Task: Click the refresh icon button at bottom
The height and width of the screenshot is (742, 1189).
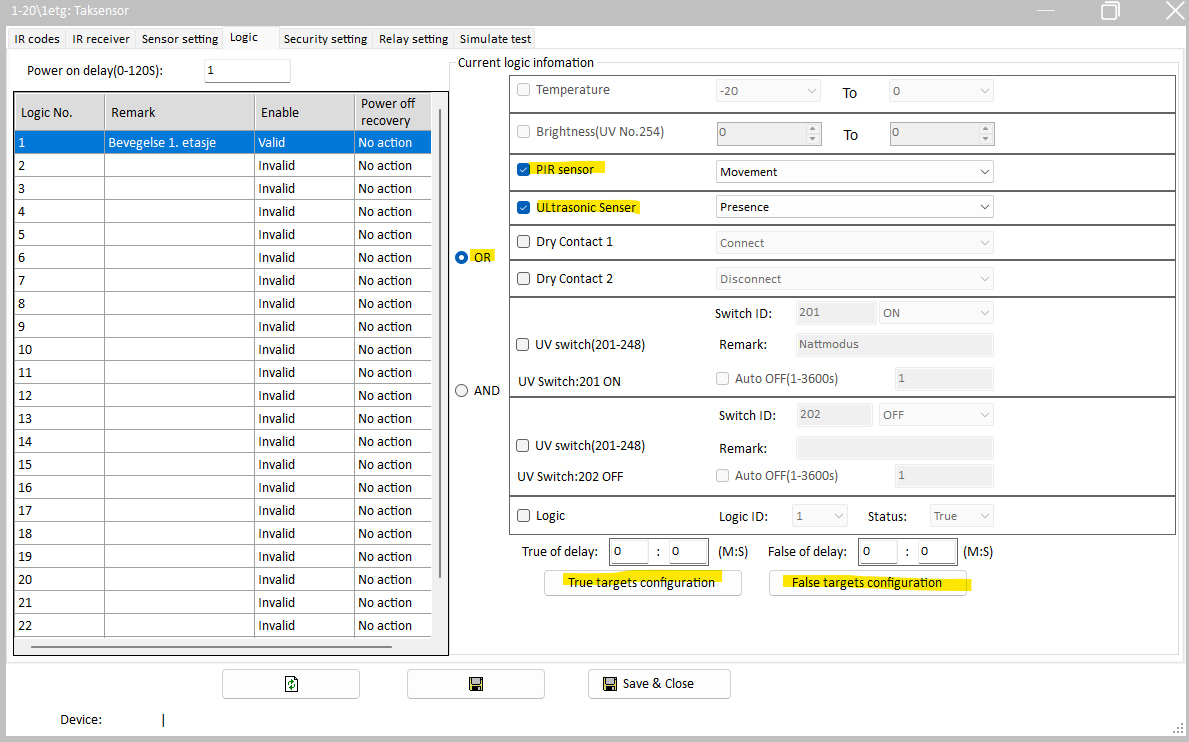Action: [x=290, y=684]
